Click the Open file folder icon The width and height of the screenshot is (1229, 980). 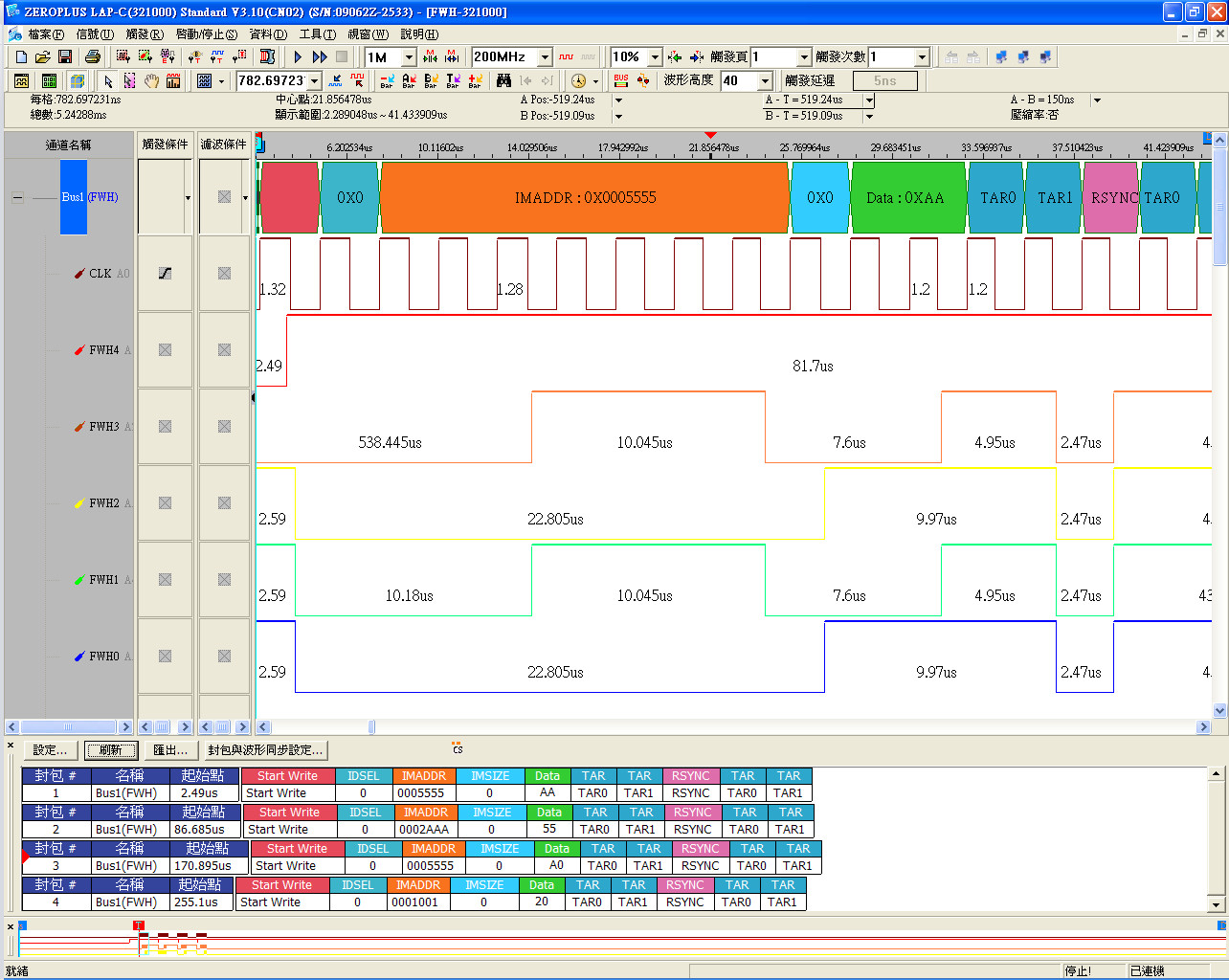42,57
